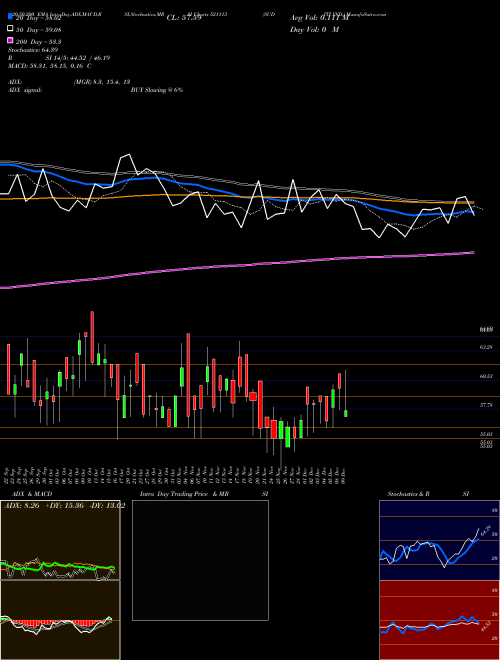Viewport: 500px width, 660px height.
Task: Click the 'Avg Vol: 0.111 M' label
Action: coord(319,18)
